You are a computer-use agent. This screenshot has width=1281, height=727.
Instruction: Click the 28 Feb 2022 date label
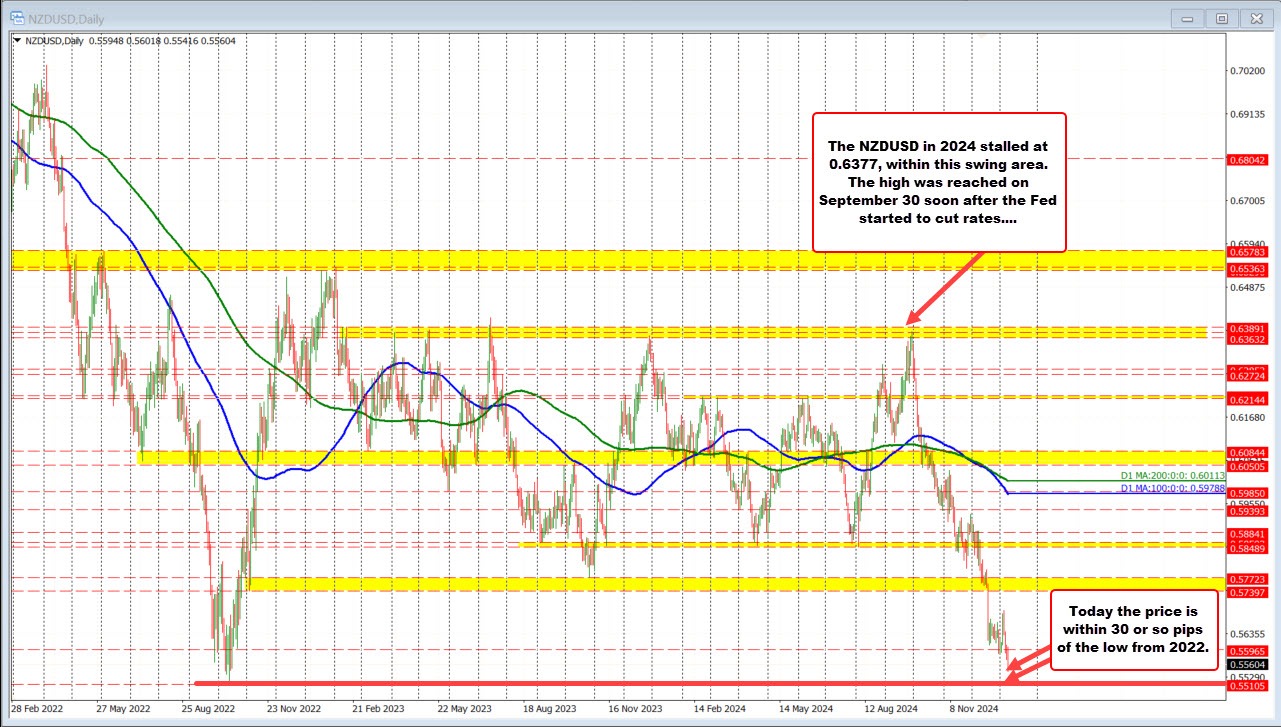click(x=38, y=704)
